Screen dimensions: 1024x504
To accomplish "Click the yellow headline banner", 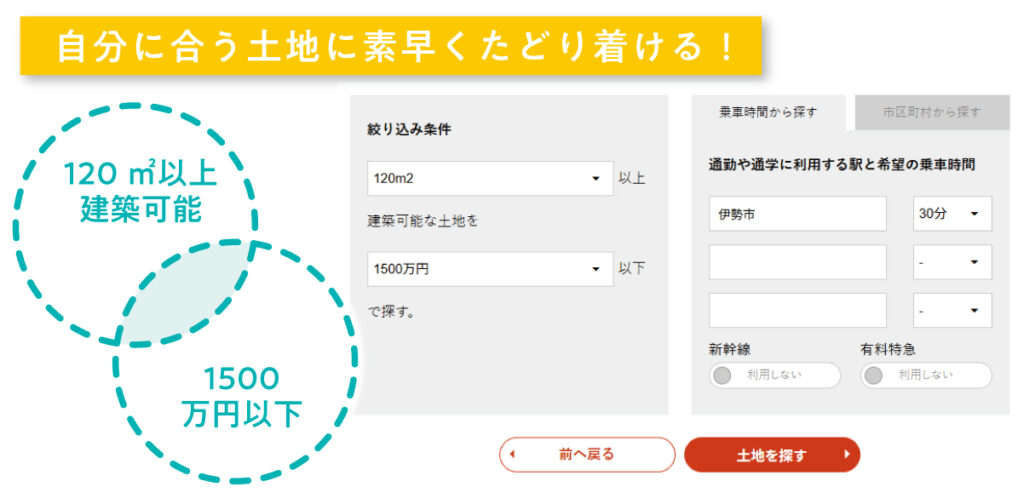I will tap(390, 46).
